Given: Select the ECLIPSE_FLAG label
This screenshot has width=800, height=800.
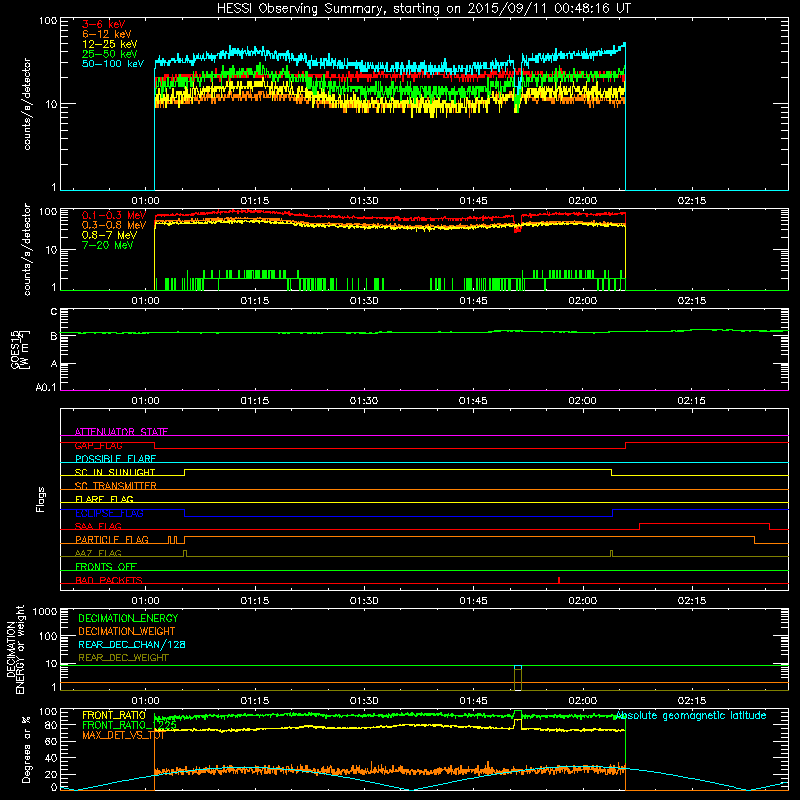Looking at the screenshot, I should pos(109,513).
